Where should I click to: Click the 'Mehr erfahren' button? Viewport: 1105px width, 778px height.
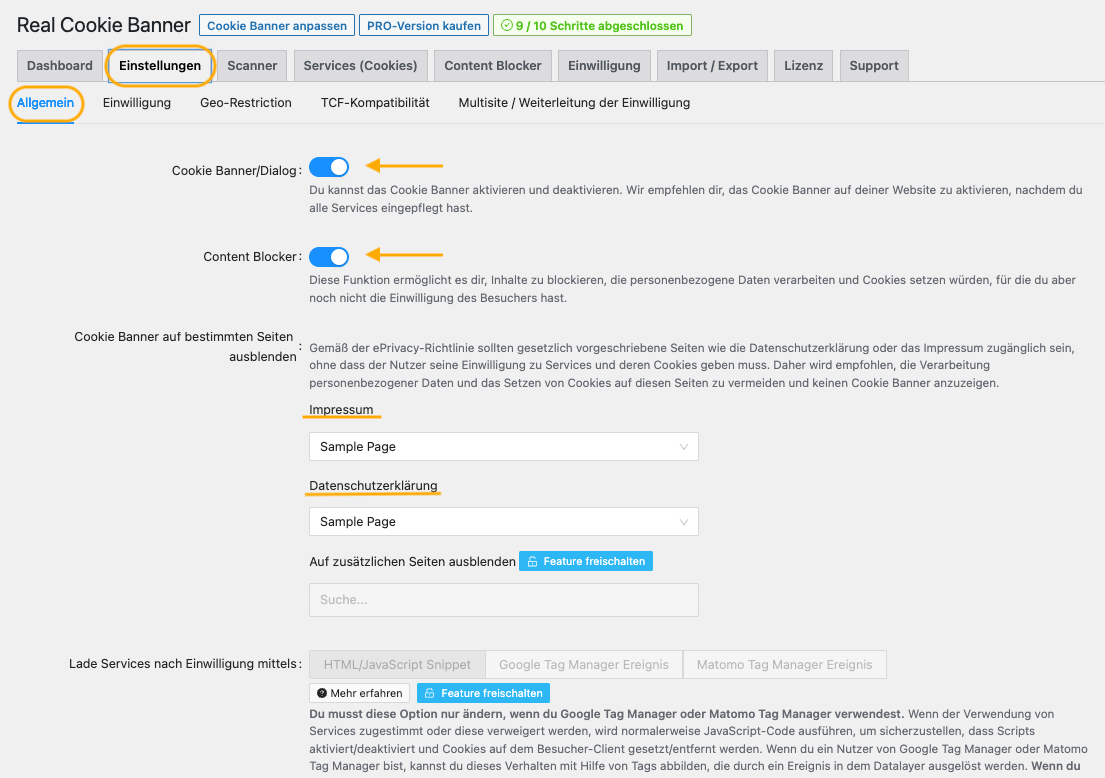(359, 693)
